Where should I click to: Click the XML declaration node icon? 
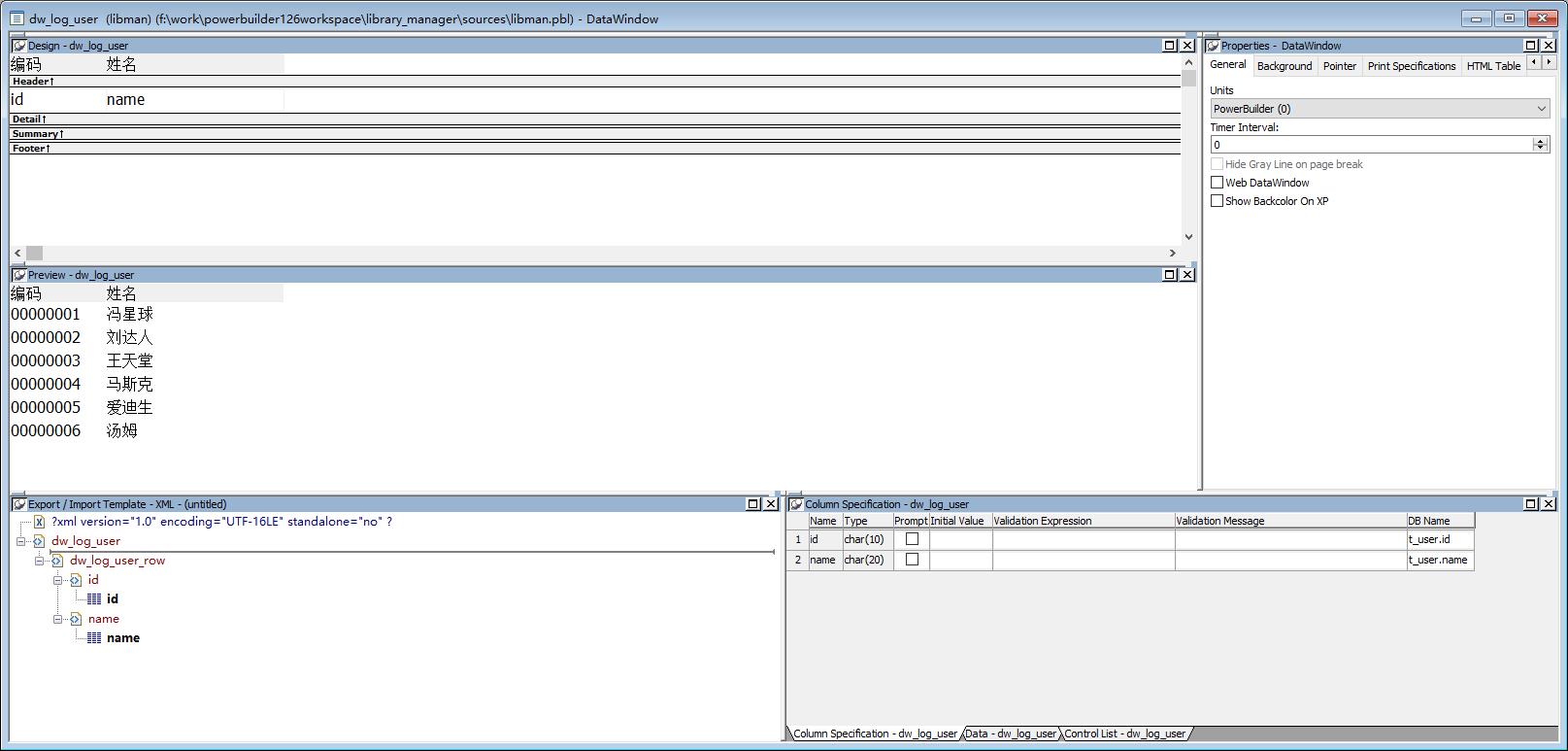(x=39, y=522)
